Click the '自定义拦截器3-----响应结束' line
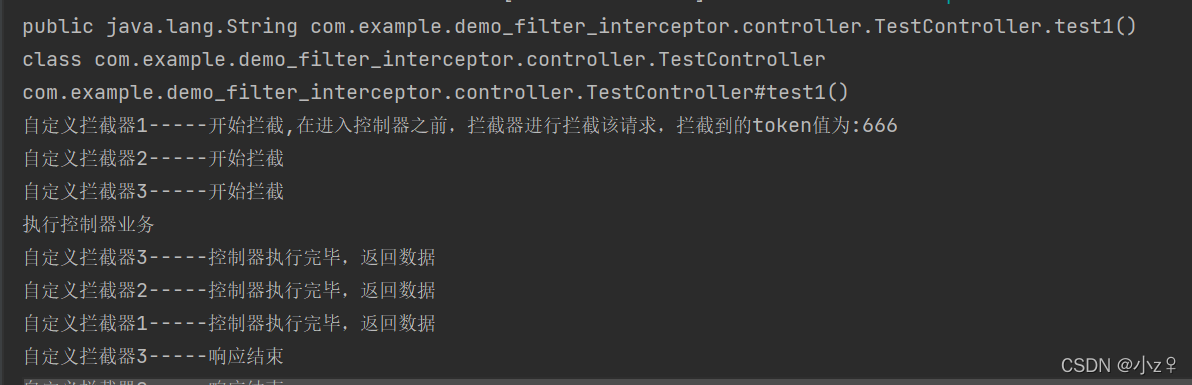The width and height of the screenshot is (1192, 385). (x=154, y=356)
